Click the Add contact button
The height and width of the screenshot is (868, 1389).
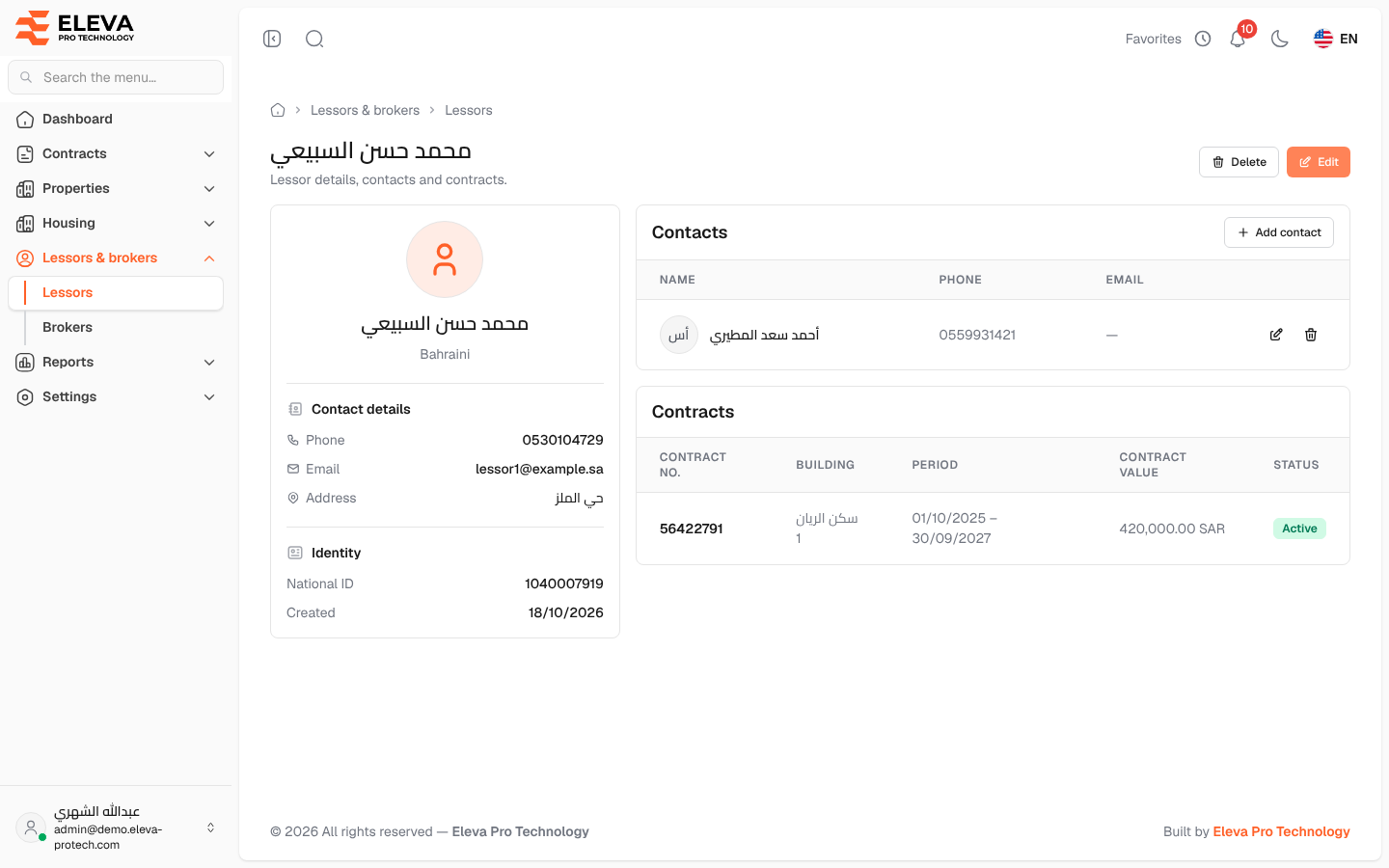point(1279,232)
